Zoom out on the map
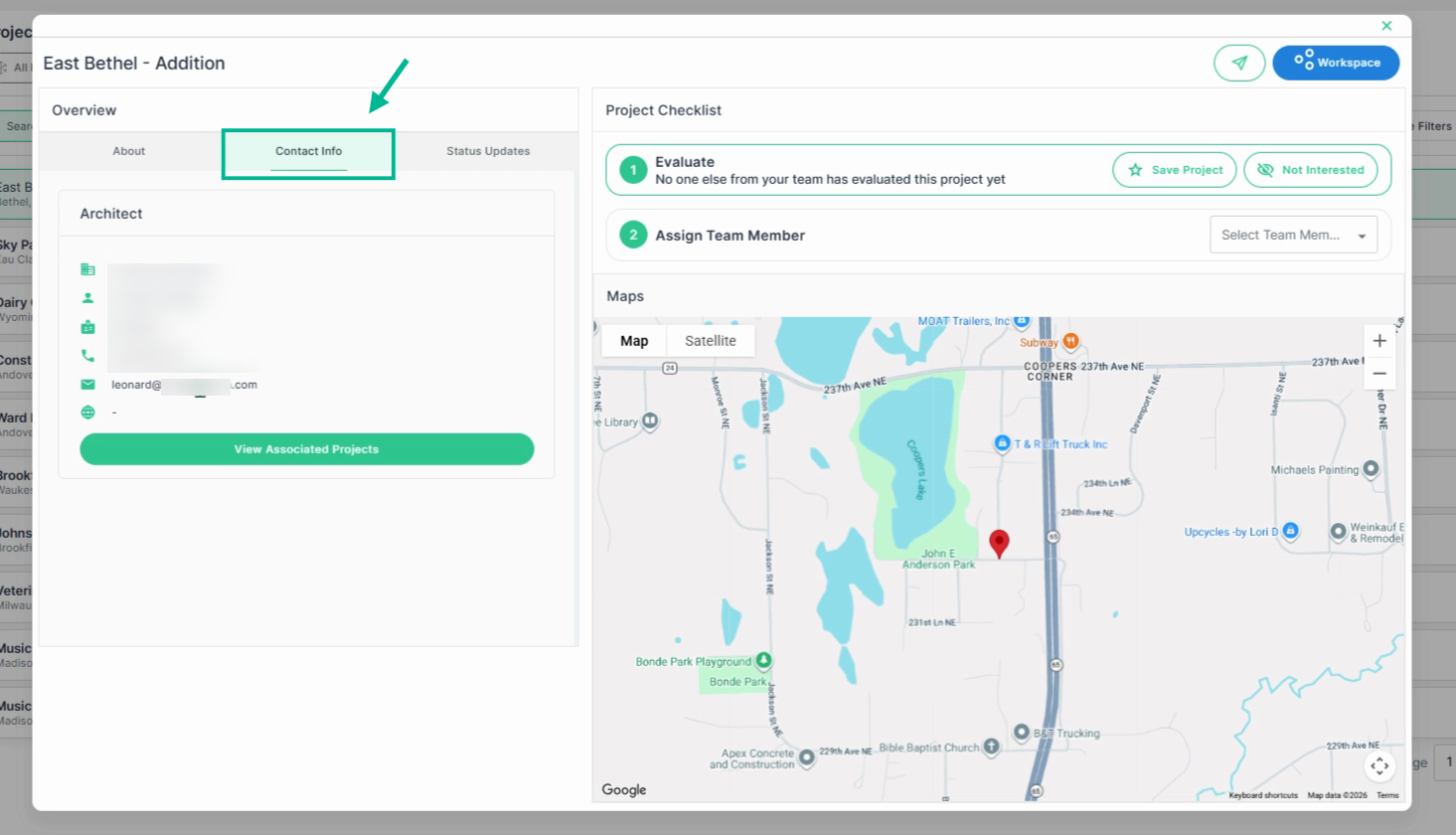Viewport: 1456px width, 835px height. click(x=1379, y=374)
